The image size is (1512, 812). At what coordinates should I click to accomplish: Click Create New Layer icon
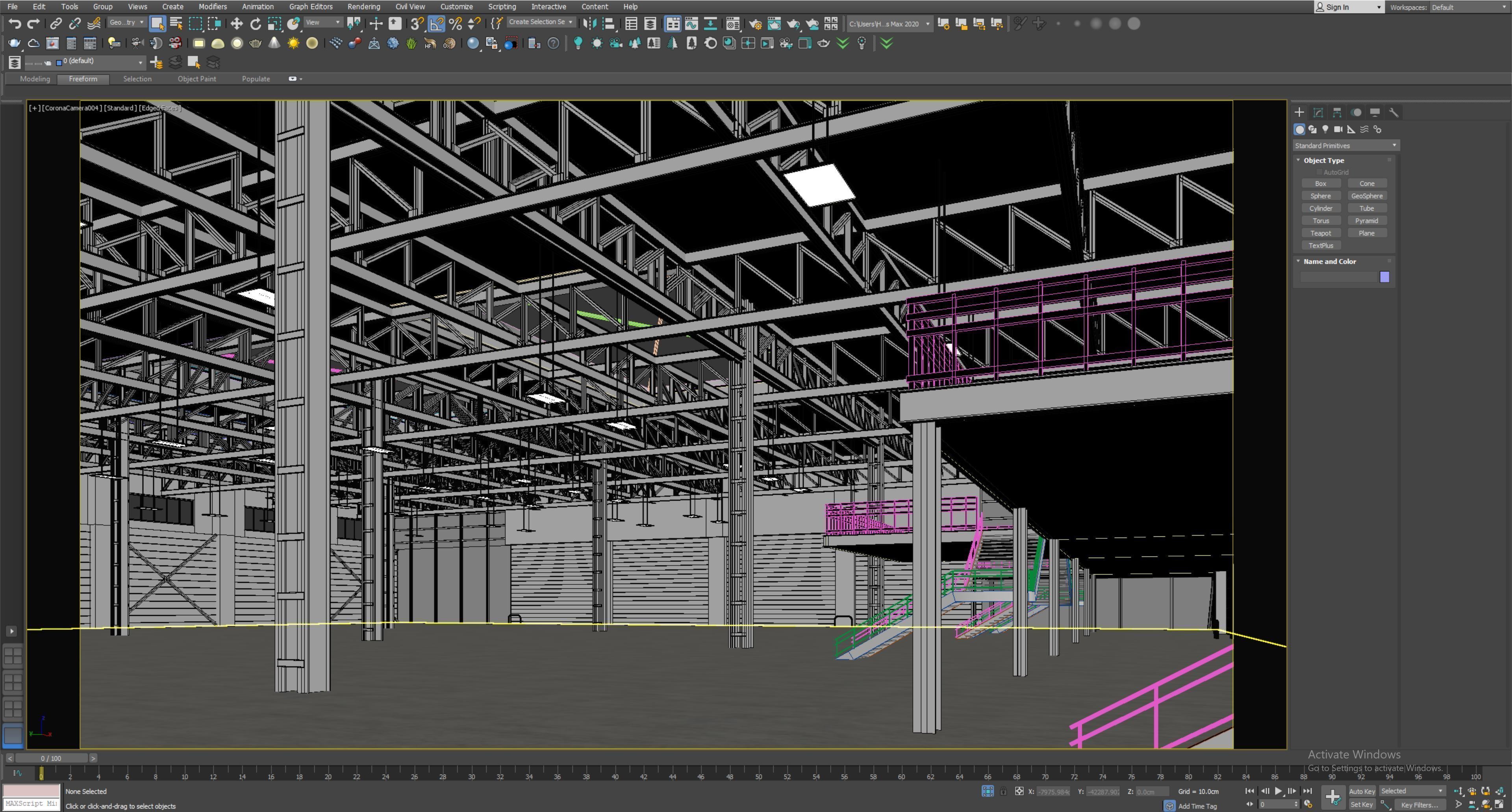156,62
